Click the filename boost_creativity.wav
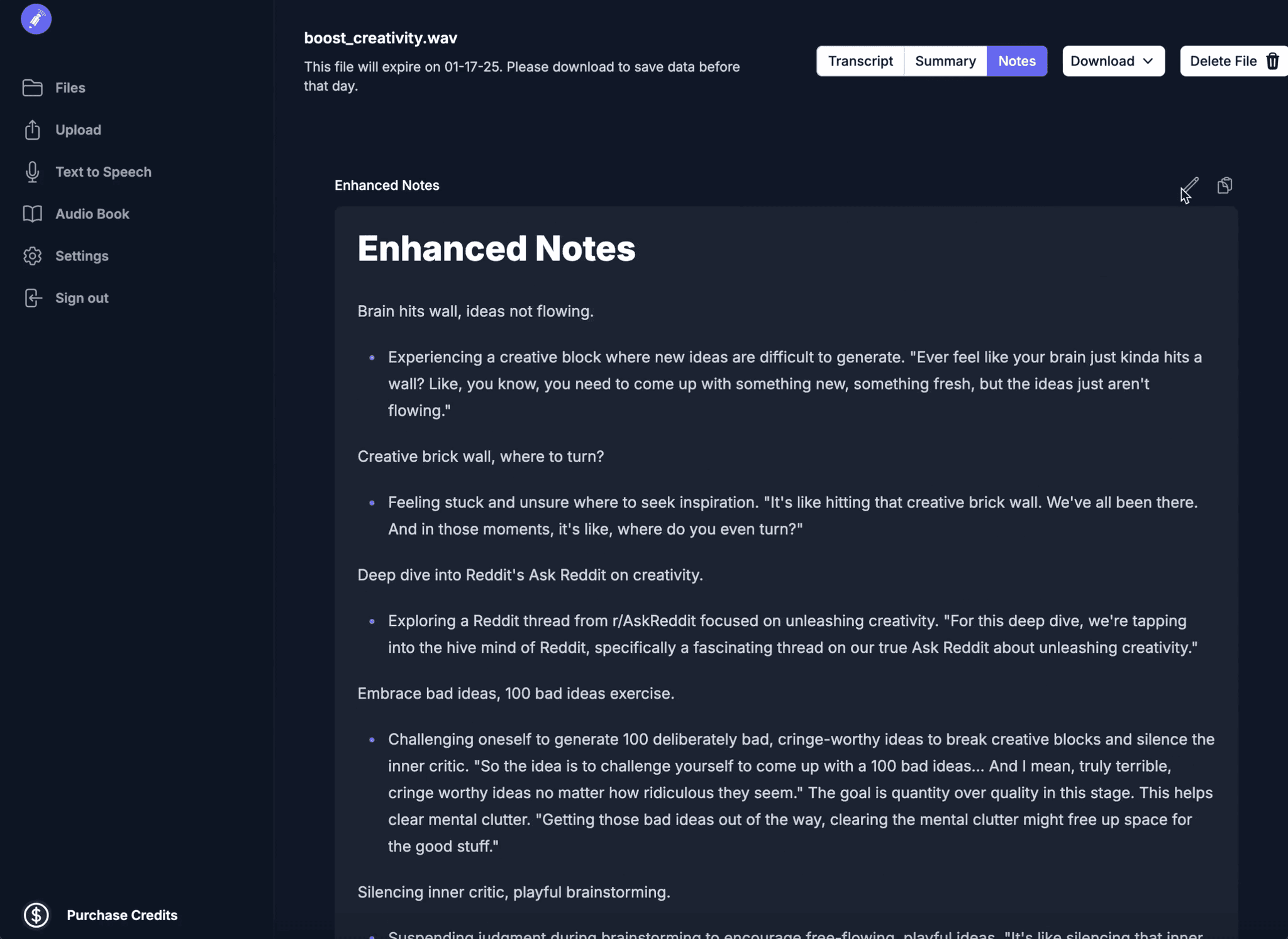 pyautogui.click(x=380, y=38)
